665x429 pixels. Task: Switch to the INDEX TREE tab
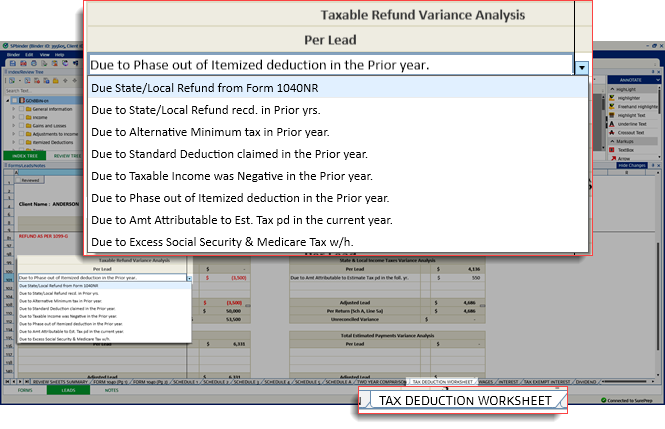[25, 156]
